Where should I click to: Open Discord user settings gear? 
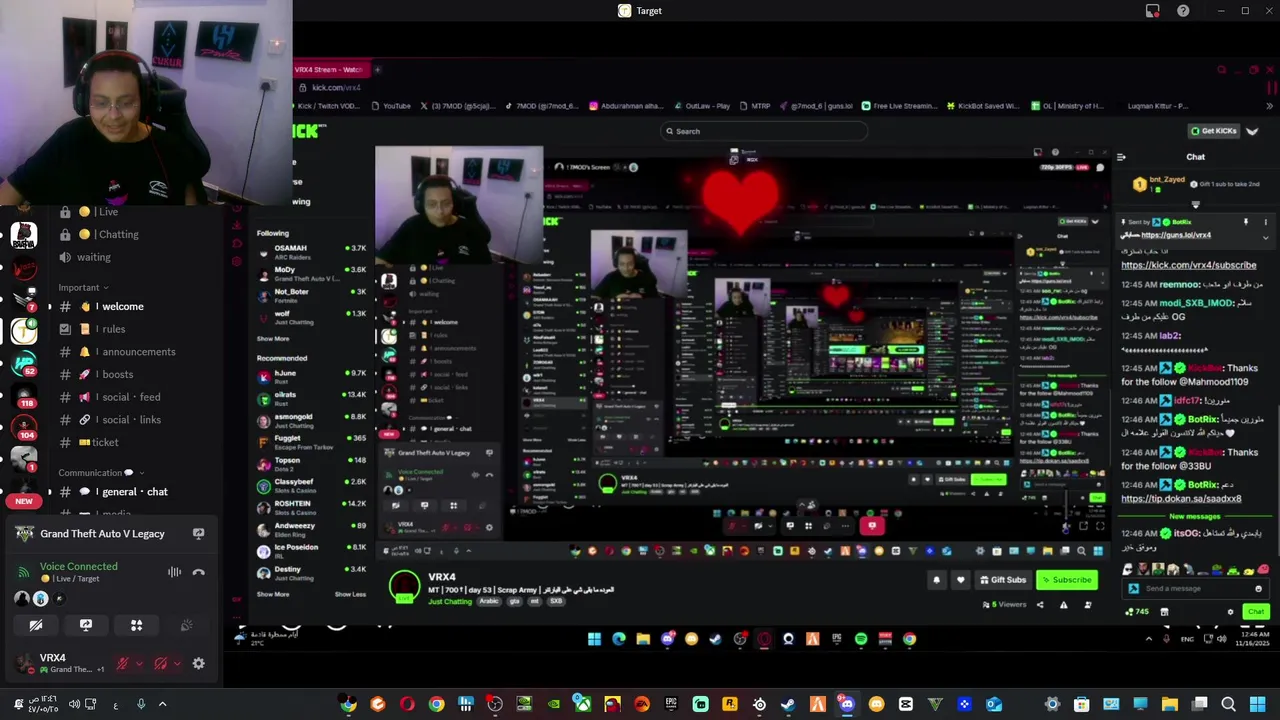click(x=198, y=663)
